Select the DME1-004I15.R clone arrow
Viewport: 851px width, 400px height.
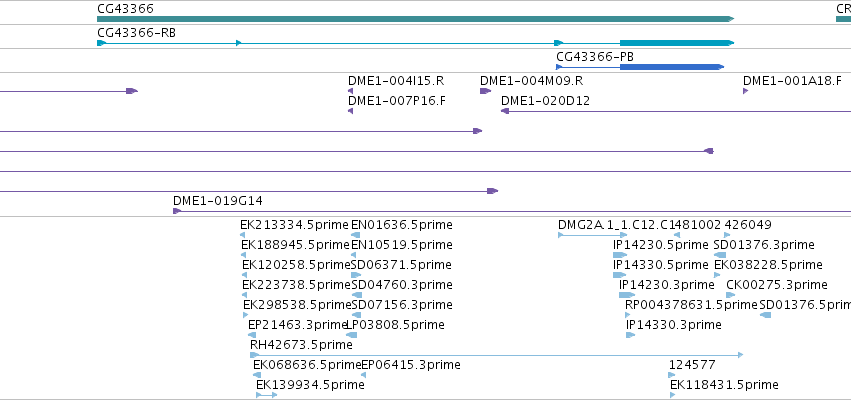[351, 91]
